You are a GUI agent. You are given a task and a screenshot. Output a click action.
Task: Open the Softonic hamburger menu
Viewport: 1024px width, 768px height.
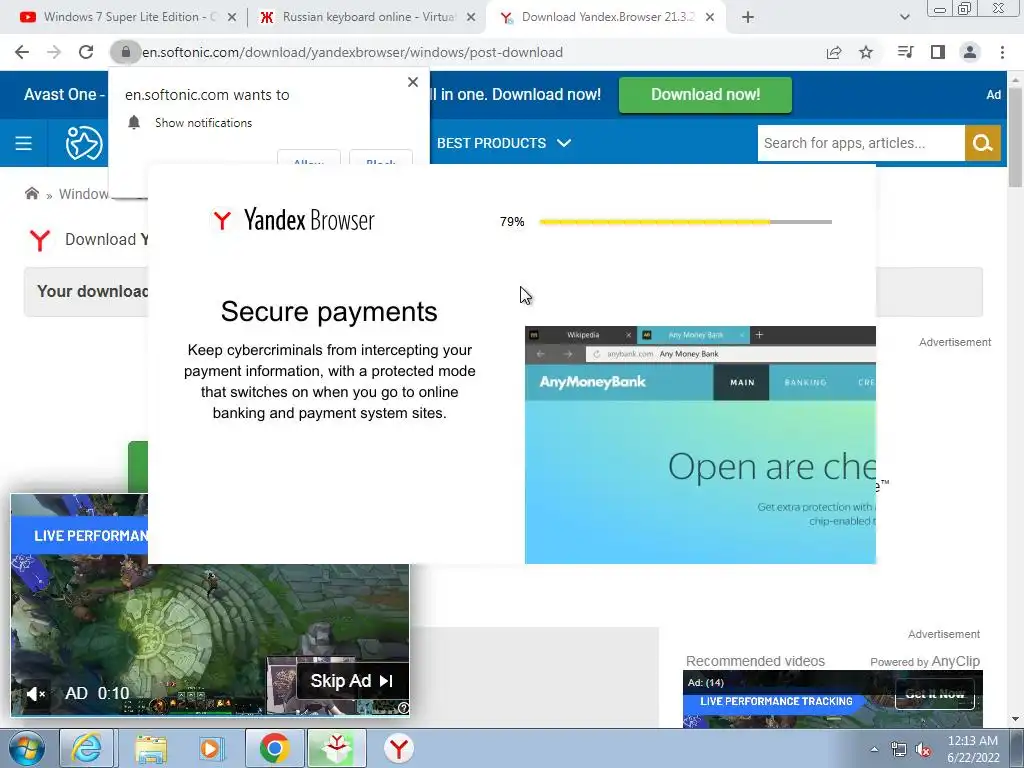point(24,143)
